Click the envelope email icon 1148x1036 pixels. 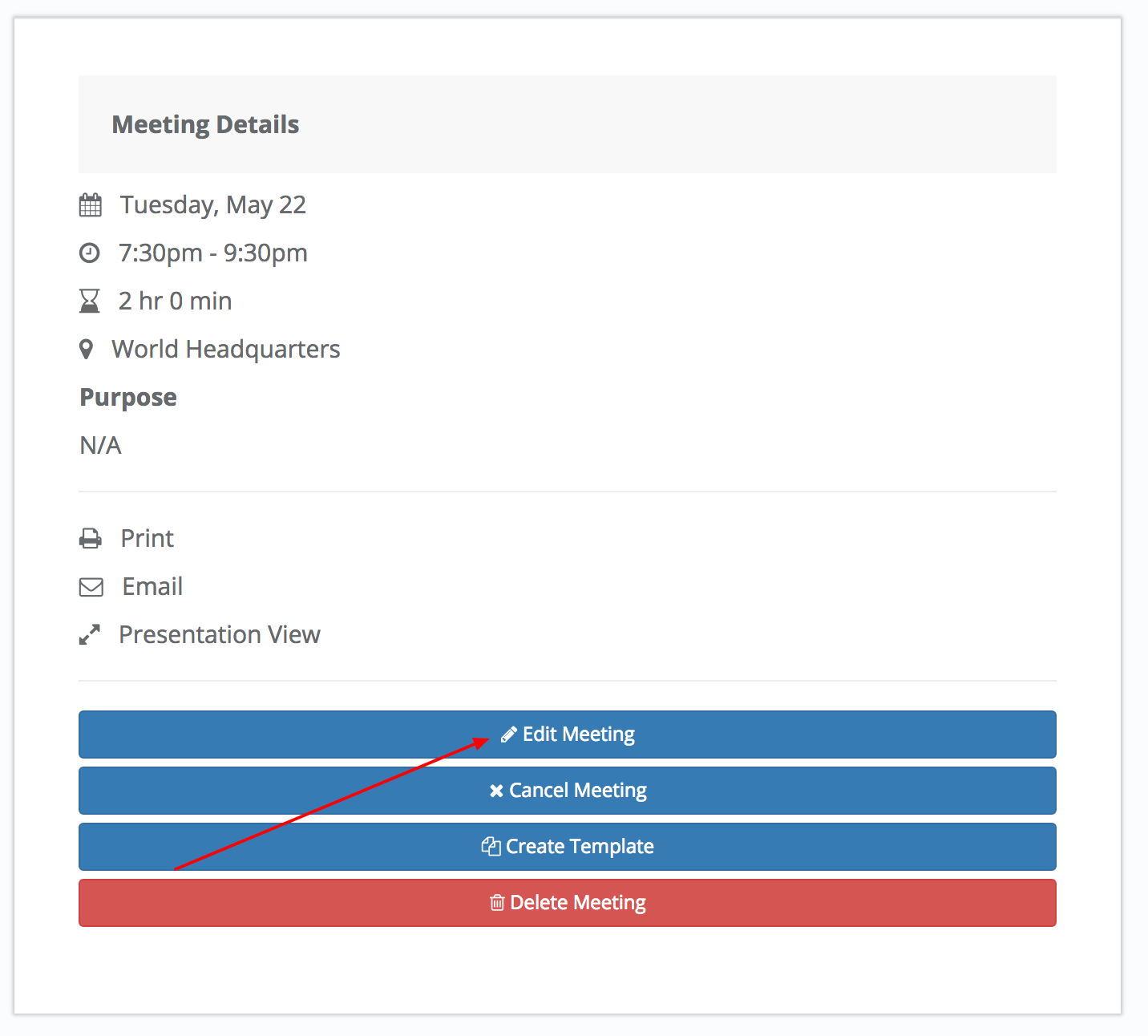click(91, 588)
